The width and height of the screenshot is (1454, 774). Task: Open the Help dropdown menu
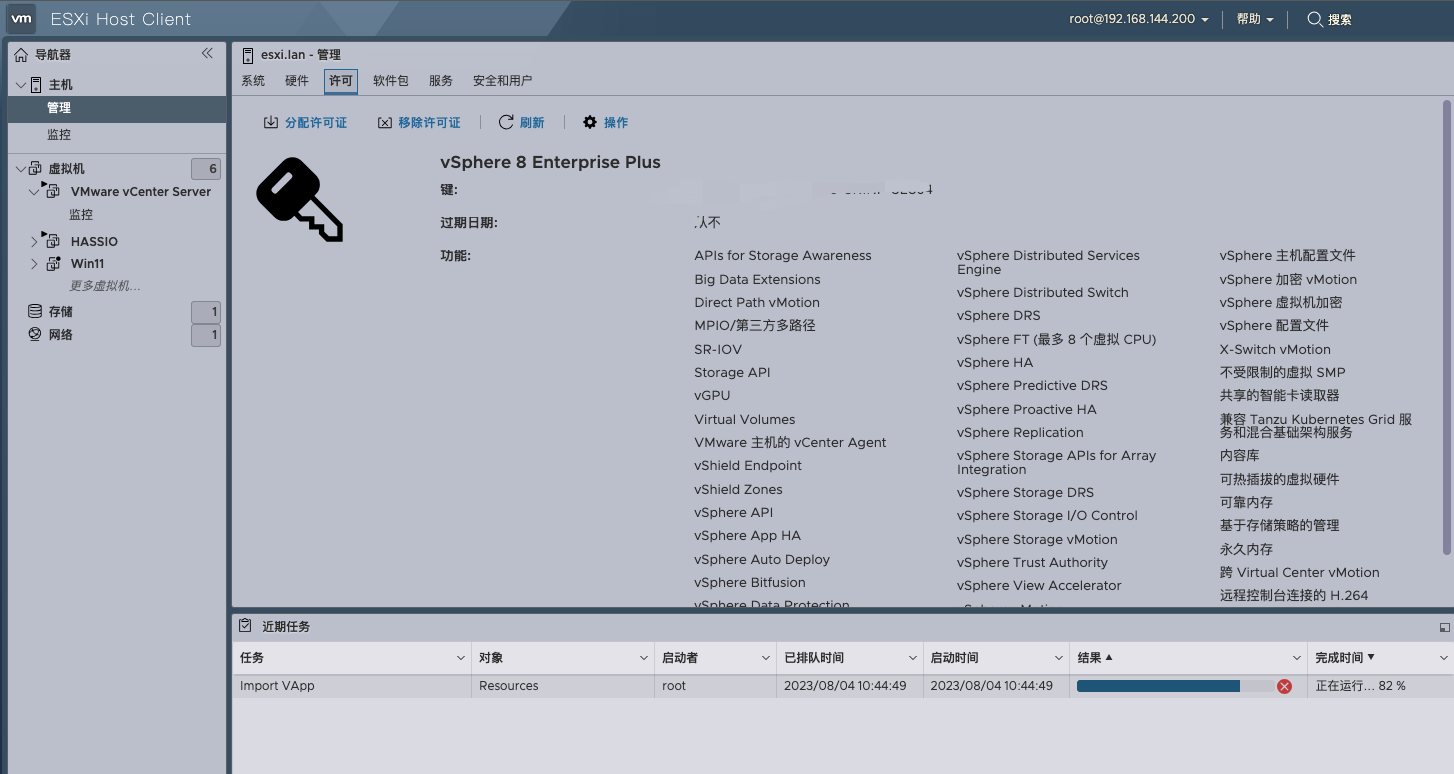tap(1255, 19)
